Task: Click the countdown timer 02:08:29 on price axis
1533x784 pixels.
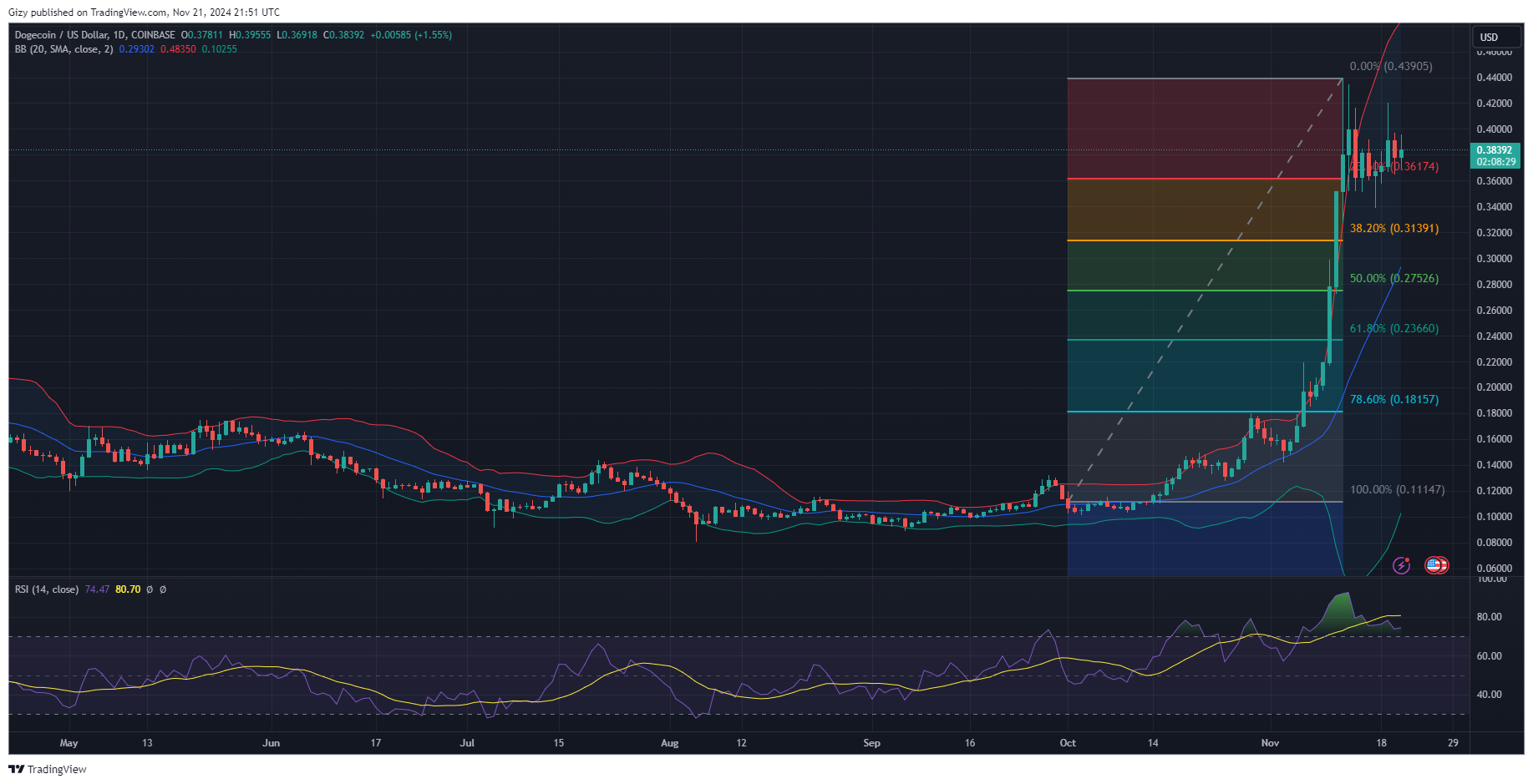Action: 1495,162
